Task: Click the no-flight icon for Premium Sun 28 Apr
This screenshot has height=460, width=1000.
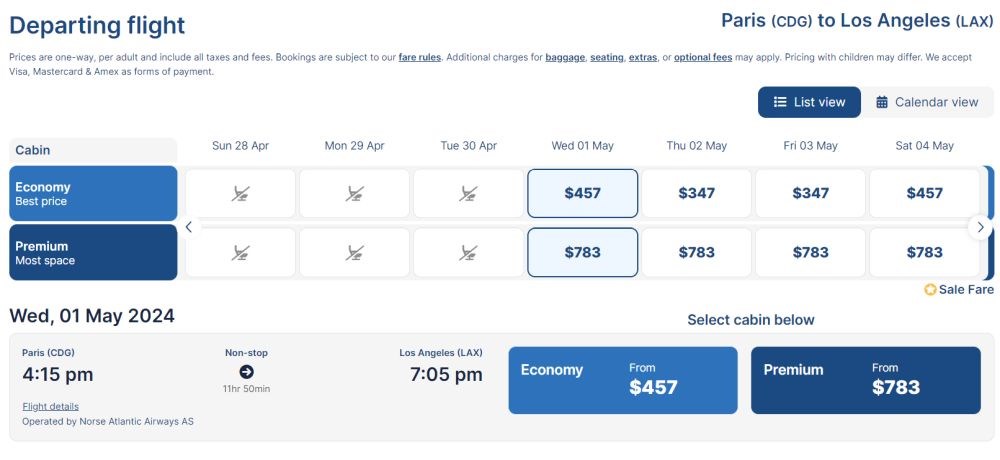Action: pyautogui.click(x=240, y=253)
